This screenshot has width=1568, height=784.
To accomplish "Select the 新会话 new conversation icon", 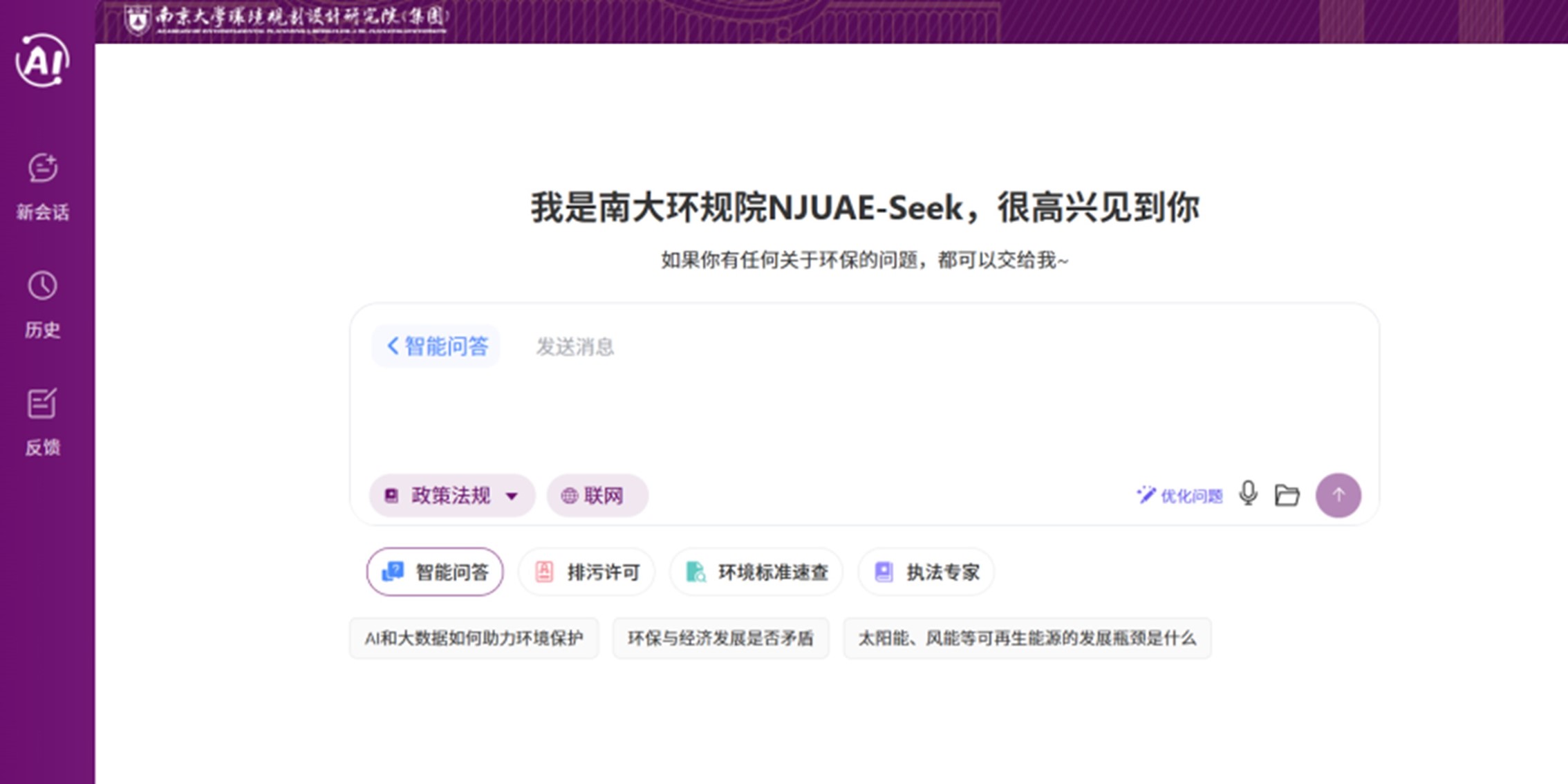I will pos(43,169).
